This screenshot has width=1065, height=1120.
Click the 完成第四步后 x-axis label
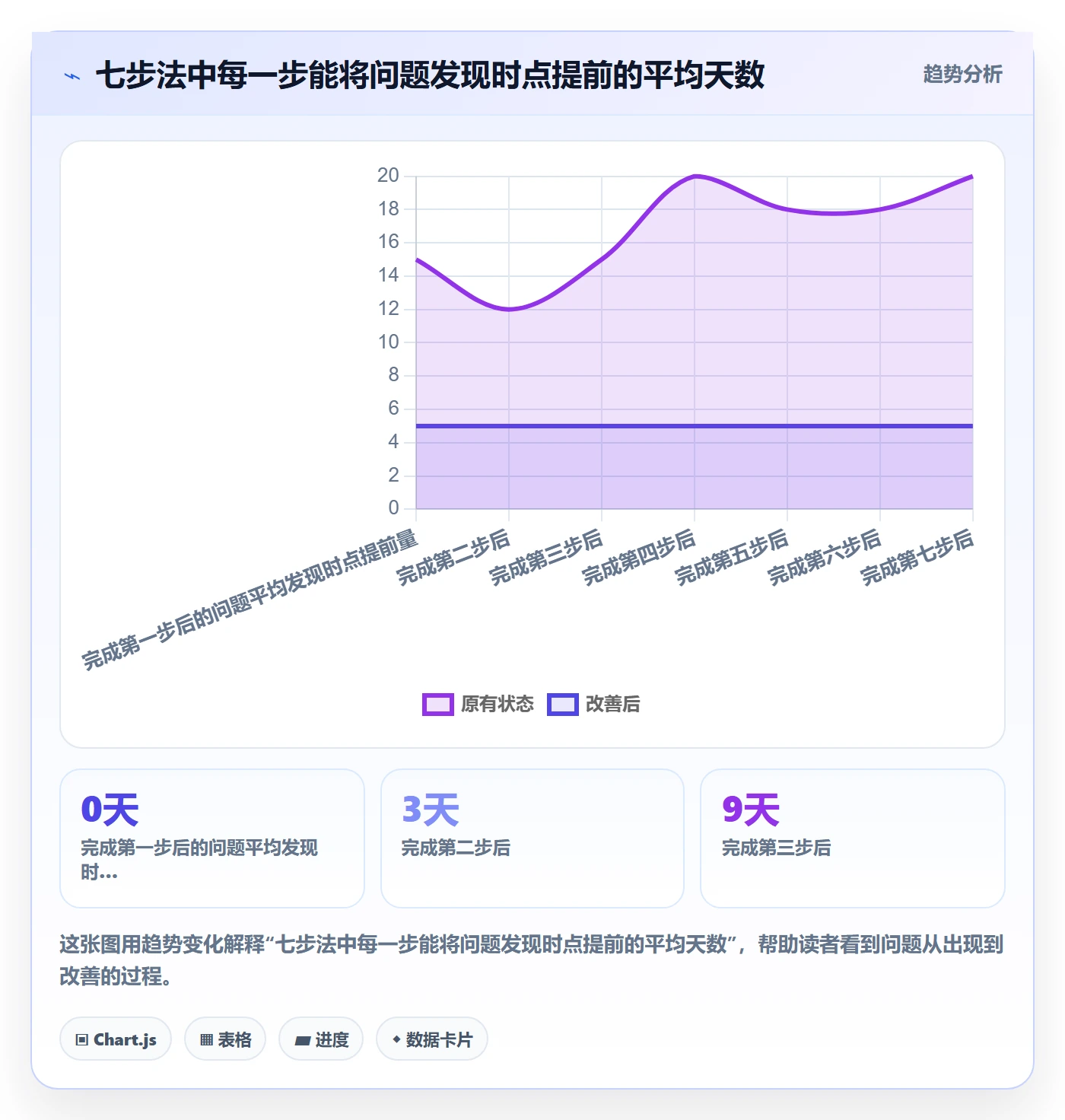[639, 558]
